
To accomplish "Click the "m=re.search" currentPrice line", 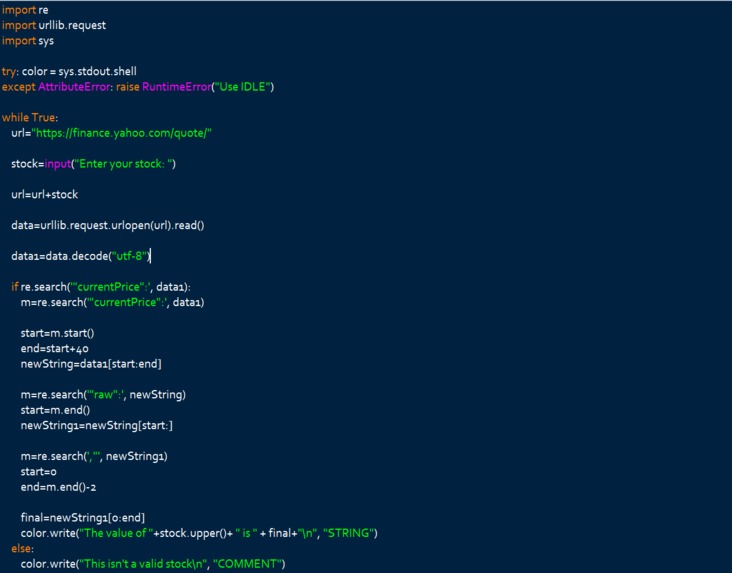I will [x=113, y=303].
